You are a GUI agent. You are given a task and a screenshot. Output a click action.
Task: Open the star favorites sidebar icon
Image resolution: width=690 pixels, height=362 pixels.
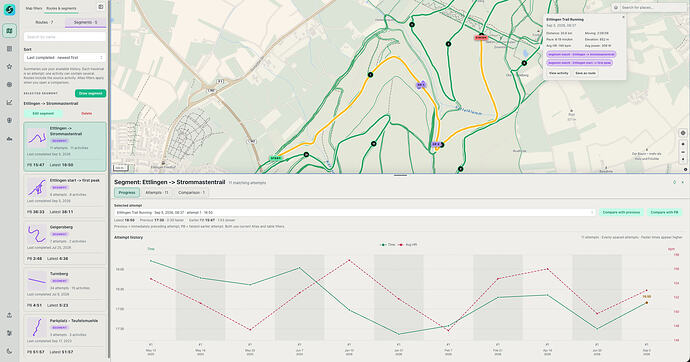click(9, 67)
